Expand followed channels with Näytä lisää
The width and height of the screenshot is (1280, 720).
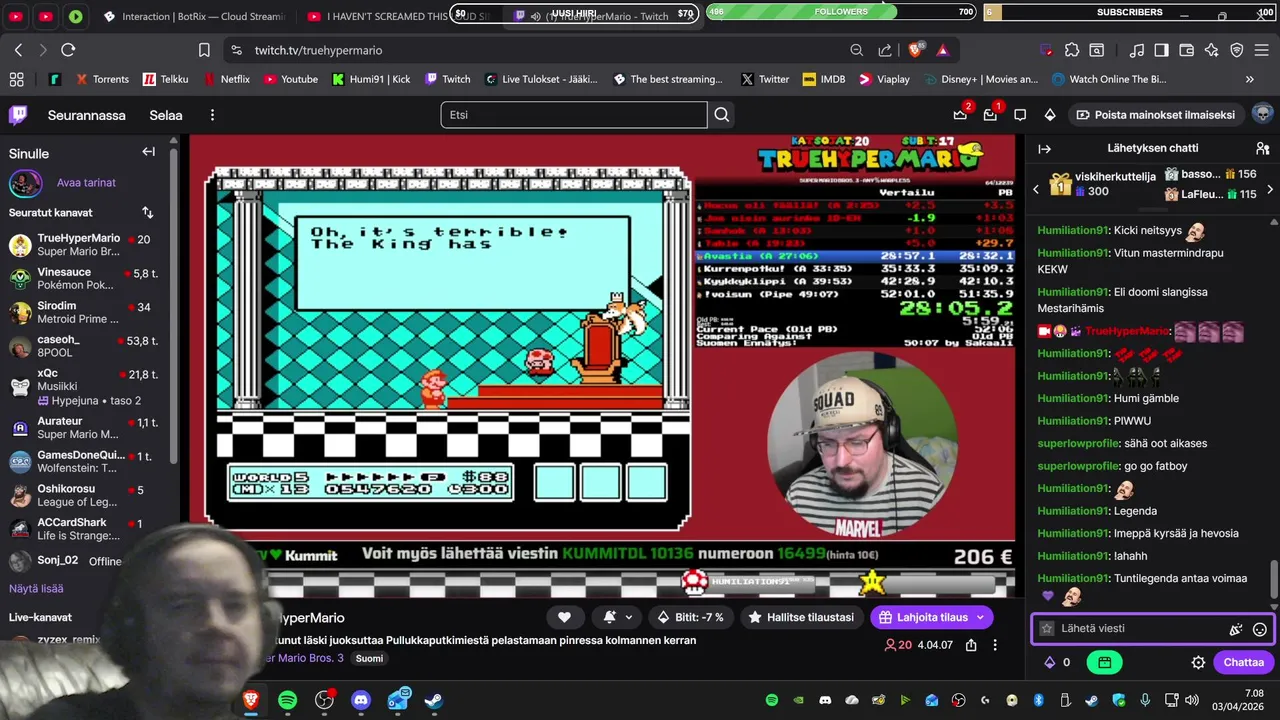(x=36, y=589)
